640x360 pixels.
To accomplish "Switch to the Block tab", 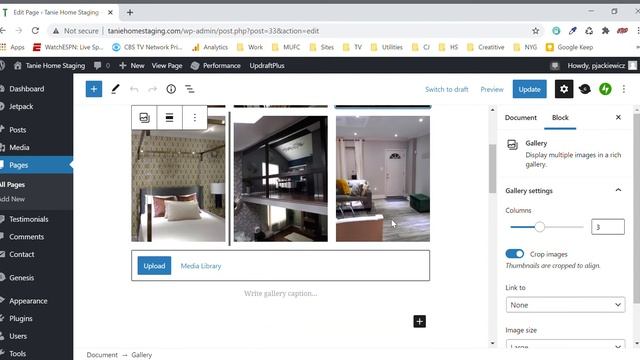I will 560,118.
